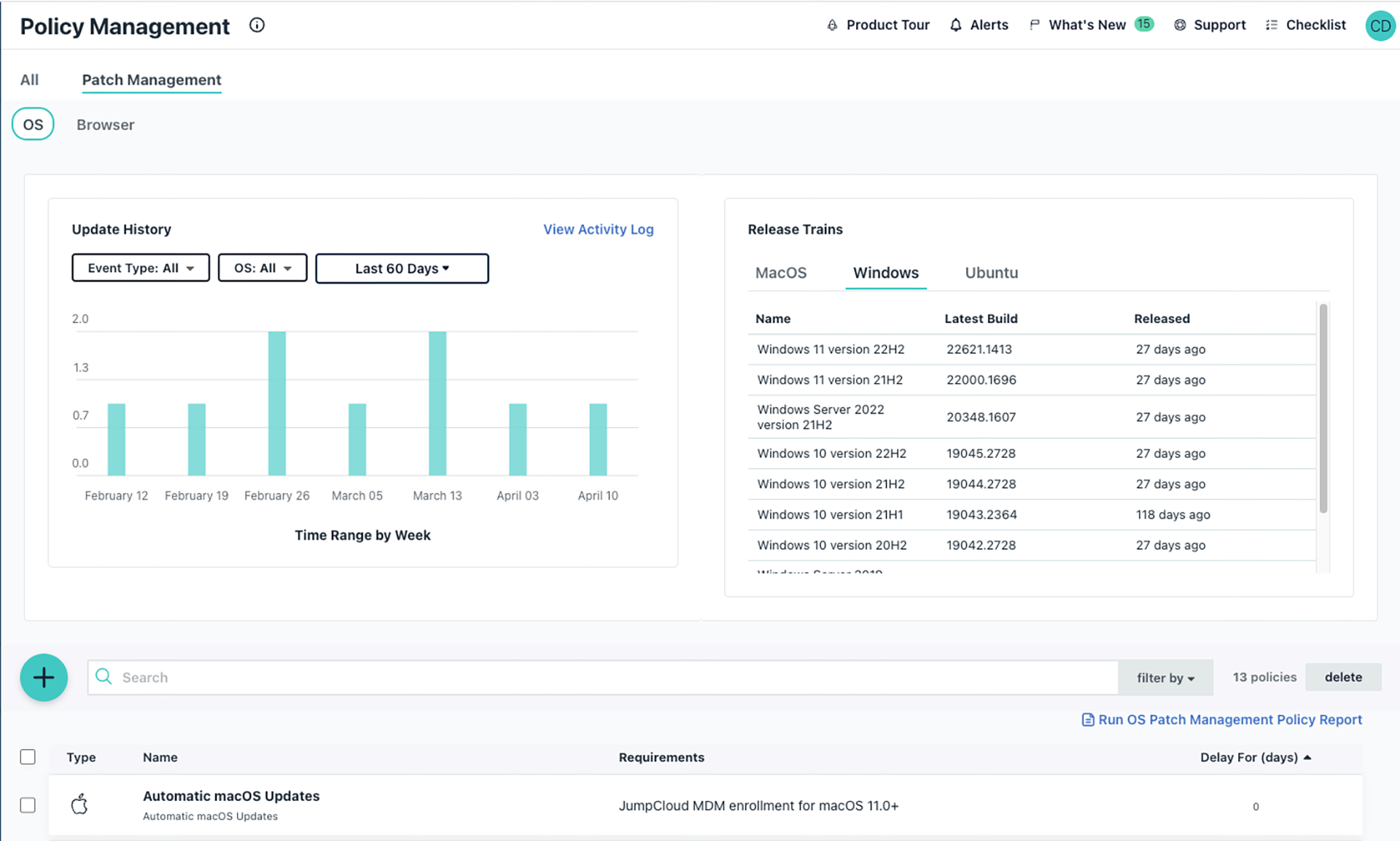
Task: Click the Support lifebuoy icon
Action: (1180, 26)
